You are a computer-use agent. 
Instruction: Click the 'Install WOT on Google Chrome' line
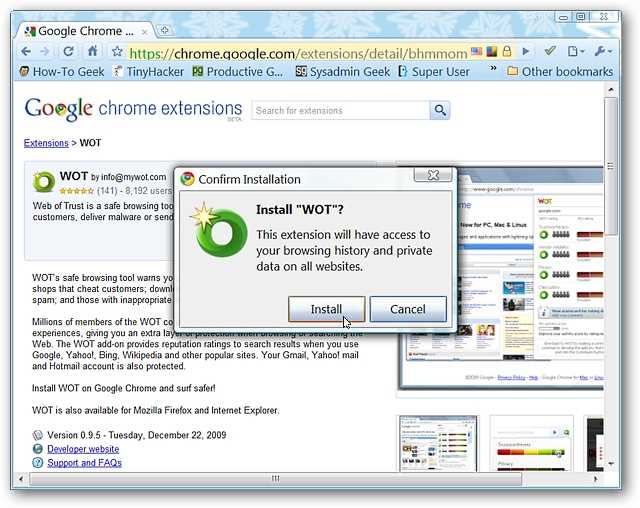124,388
